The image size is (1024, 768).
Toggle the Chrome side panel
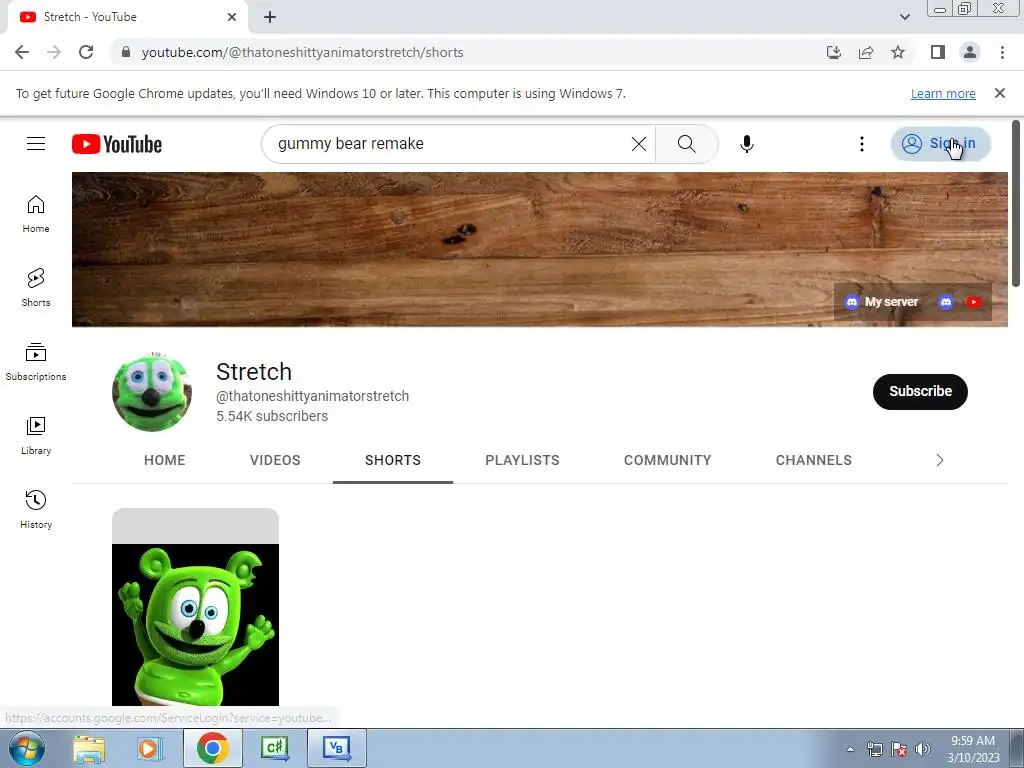click(938, 52)
